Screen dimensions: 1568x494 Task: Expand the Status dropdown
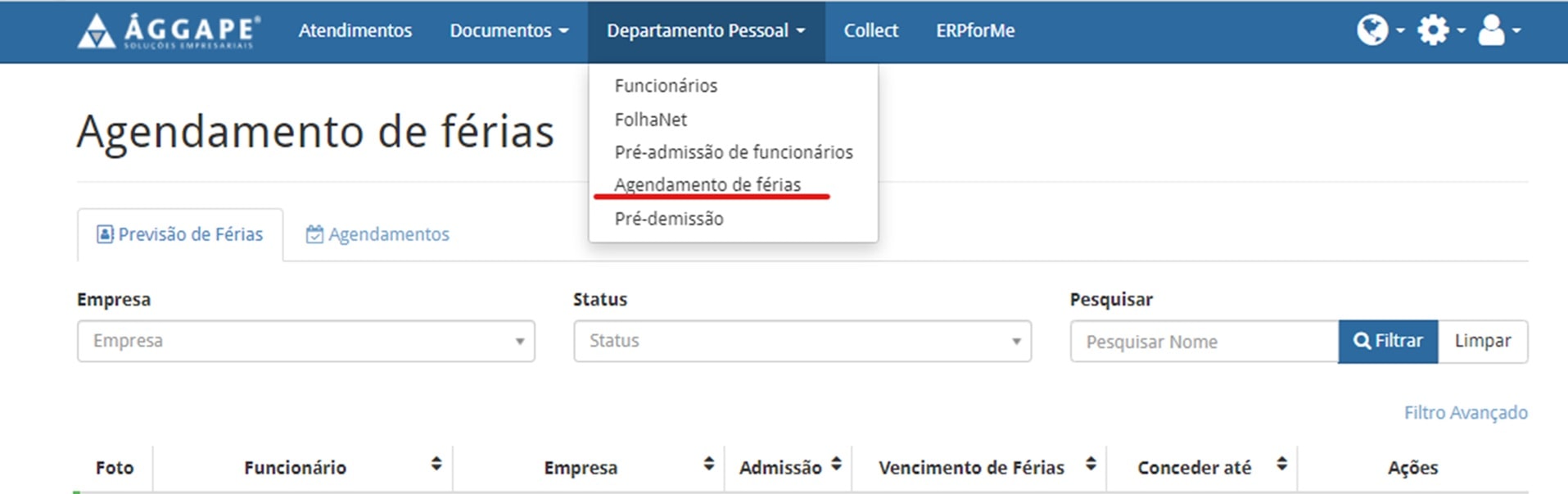[802, 341]
